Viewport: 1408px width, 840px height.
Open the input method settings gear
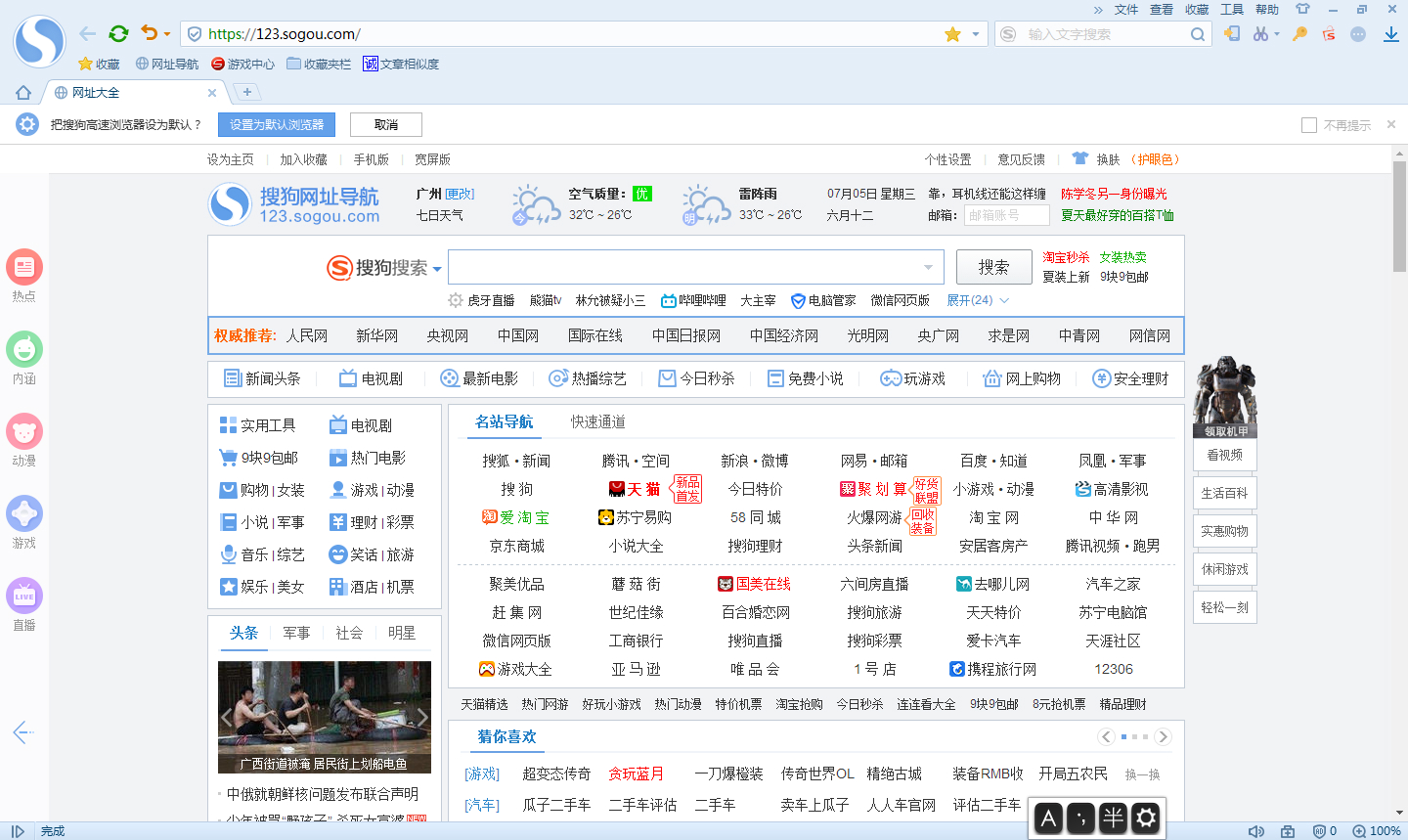1146,818
